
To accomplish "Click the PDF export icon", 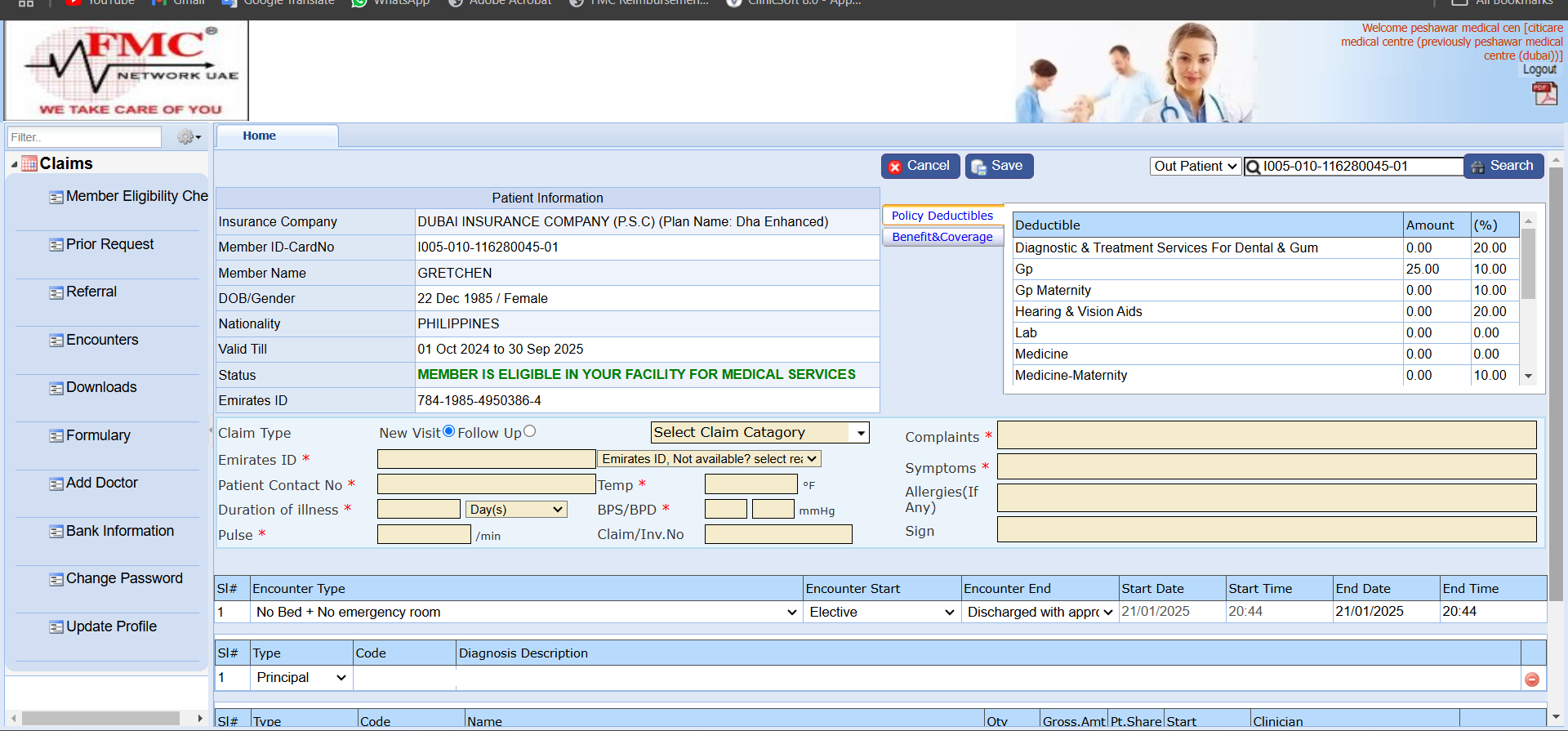I will coord(1543,94).
